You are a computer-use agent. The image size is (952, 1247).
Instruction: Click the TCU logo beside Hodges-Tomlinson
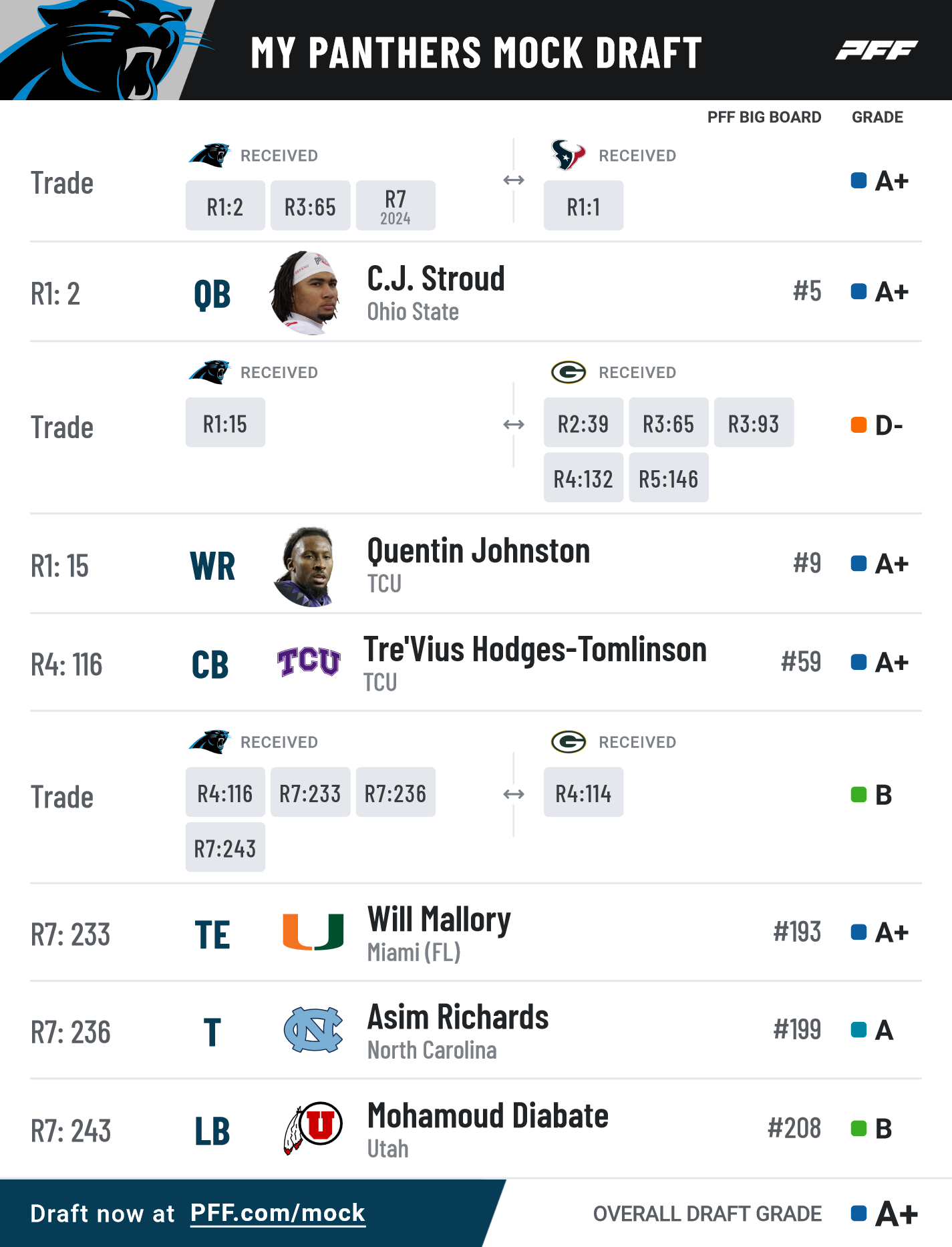click(309, 662)
